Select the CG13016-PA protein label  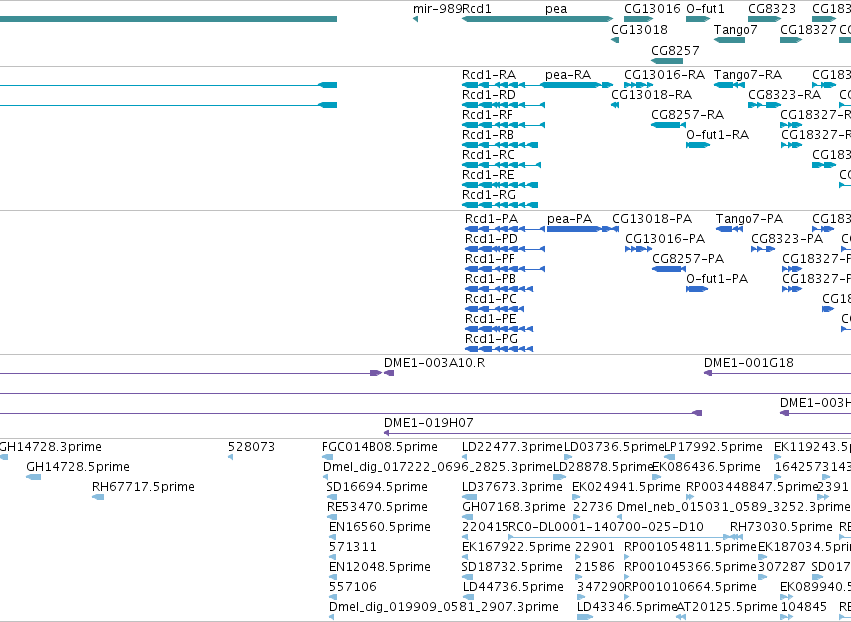pyautogui.click(x=665, y=239)
